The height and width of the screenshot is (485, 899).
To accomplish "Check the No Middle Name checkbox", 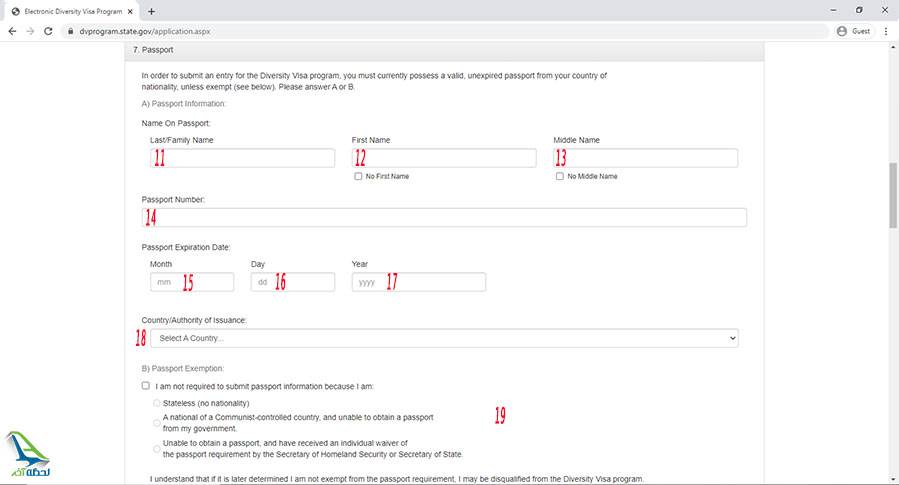I will point(560,176).
